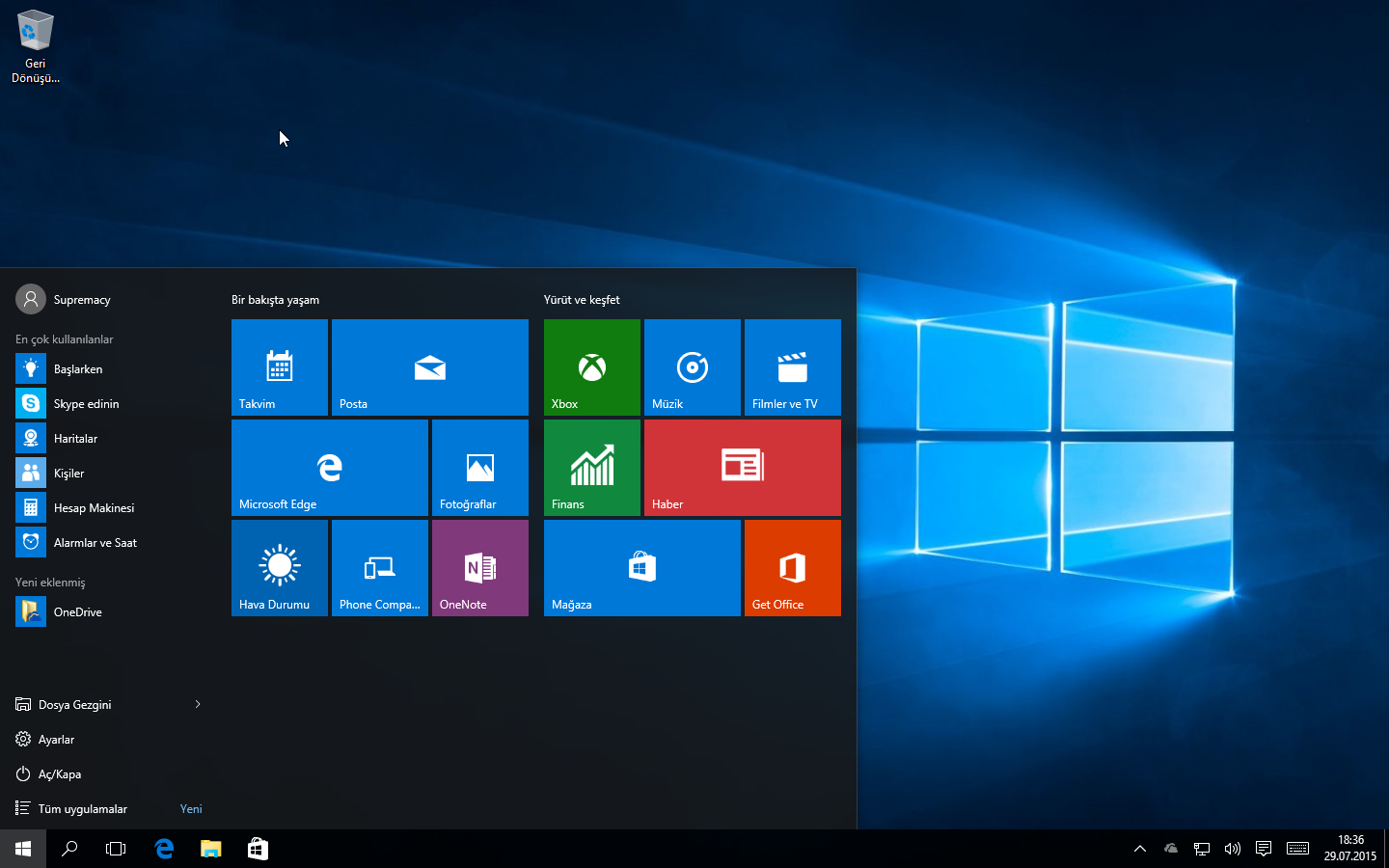Open the Haber news tile
Screen dimensions: 1389x868
[x=743, y=468]
